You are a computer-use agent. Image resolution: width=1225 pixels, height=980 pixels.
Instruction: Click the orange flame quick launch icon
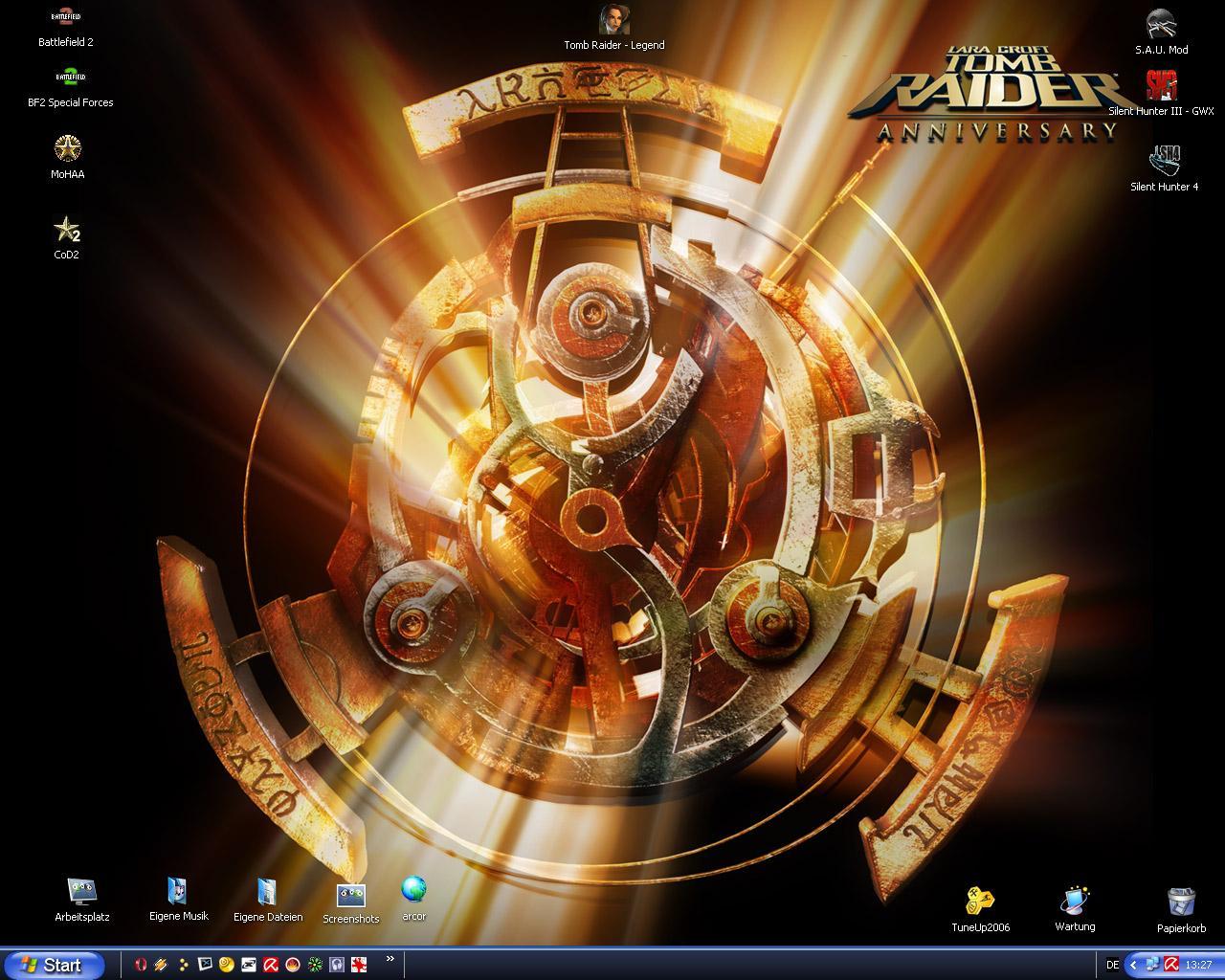(293, 965)
